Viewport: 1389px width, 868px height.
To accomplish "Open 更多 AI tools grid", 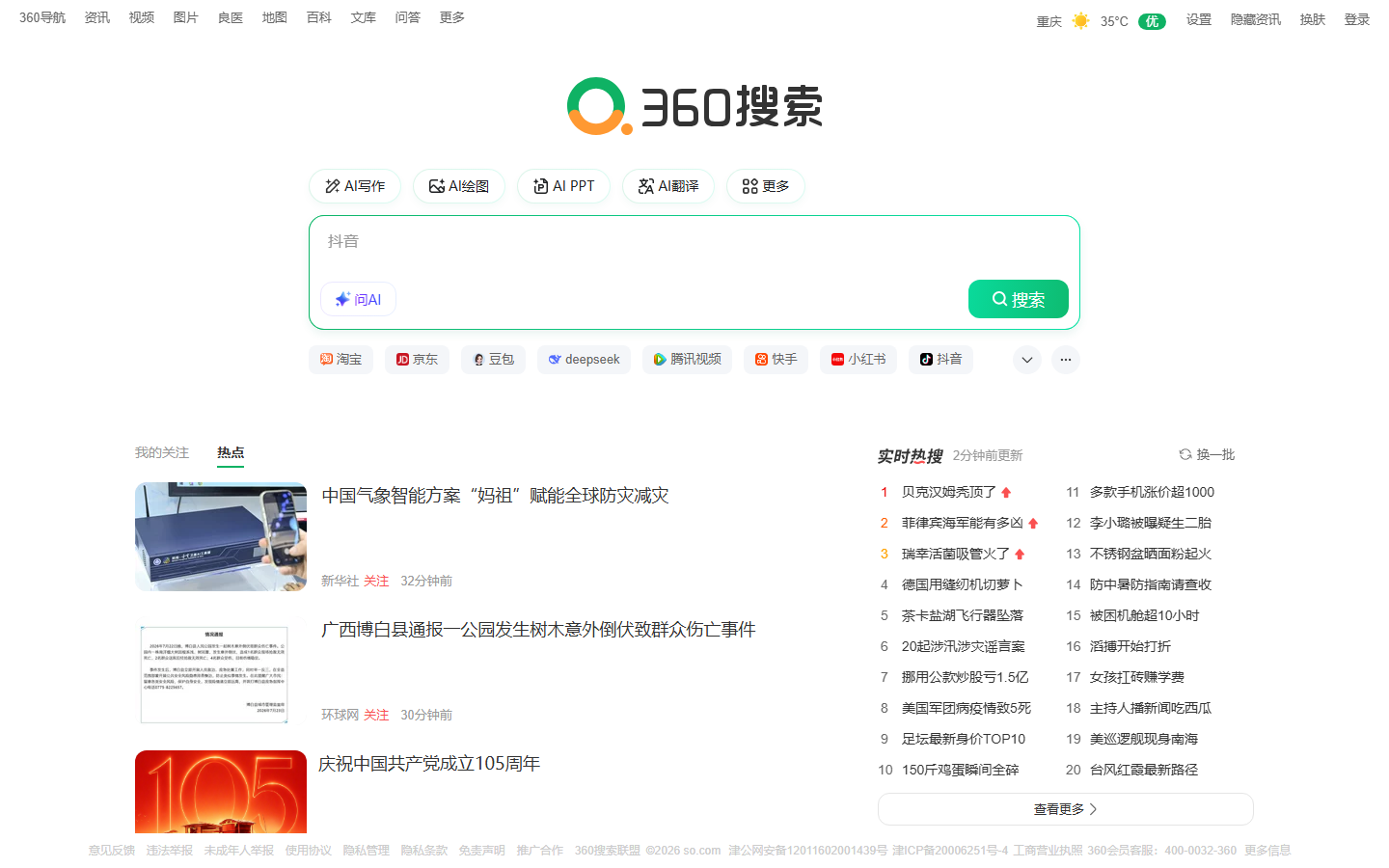I will point(766,186).
